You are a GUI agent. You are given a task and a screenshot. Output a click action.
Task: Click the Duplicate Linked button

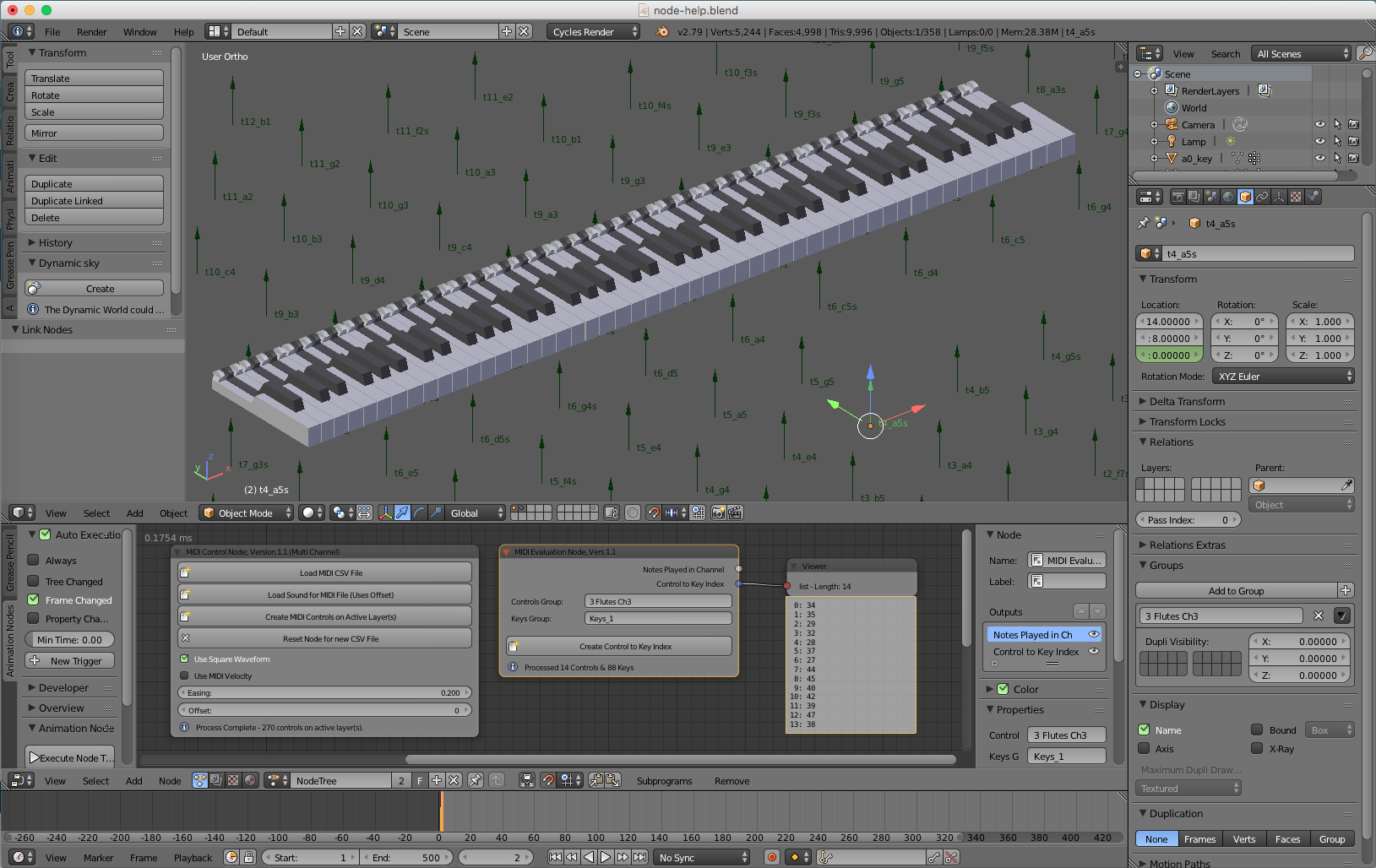94,201
